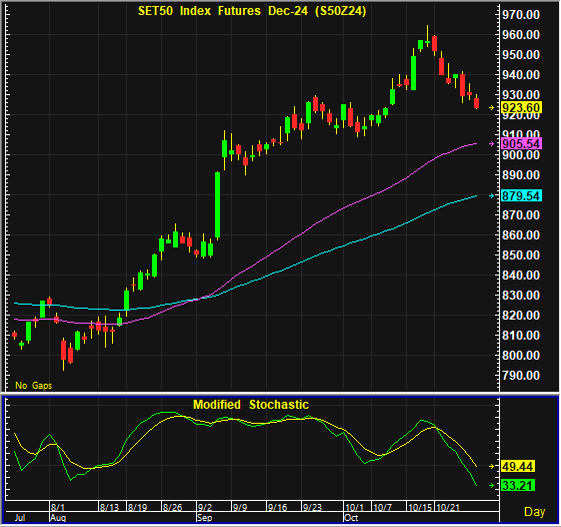
Task: Click the yellow arrow beside 49.44
Action: tap(492, 466)
